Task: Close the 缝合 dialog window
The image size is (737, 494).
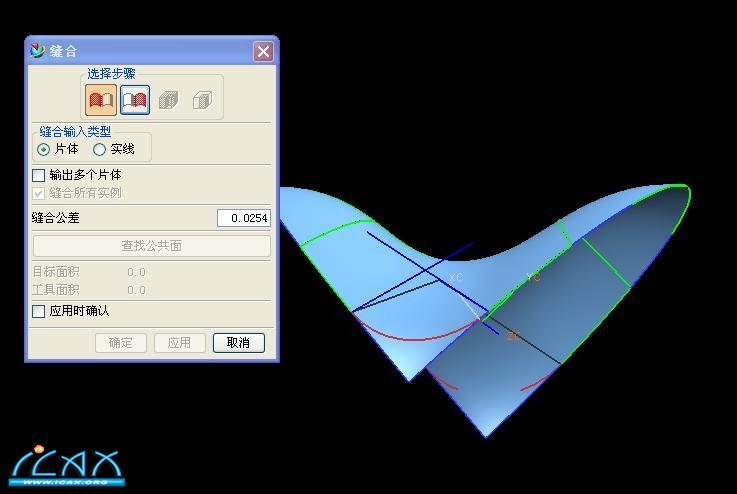Action: pos(263,51)
